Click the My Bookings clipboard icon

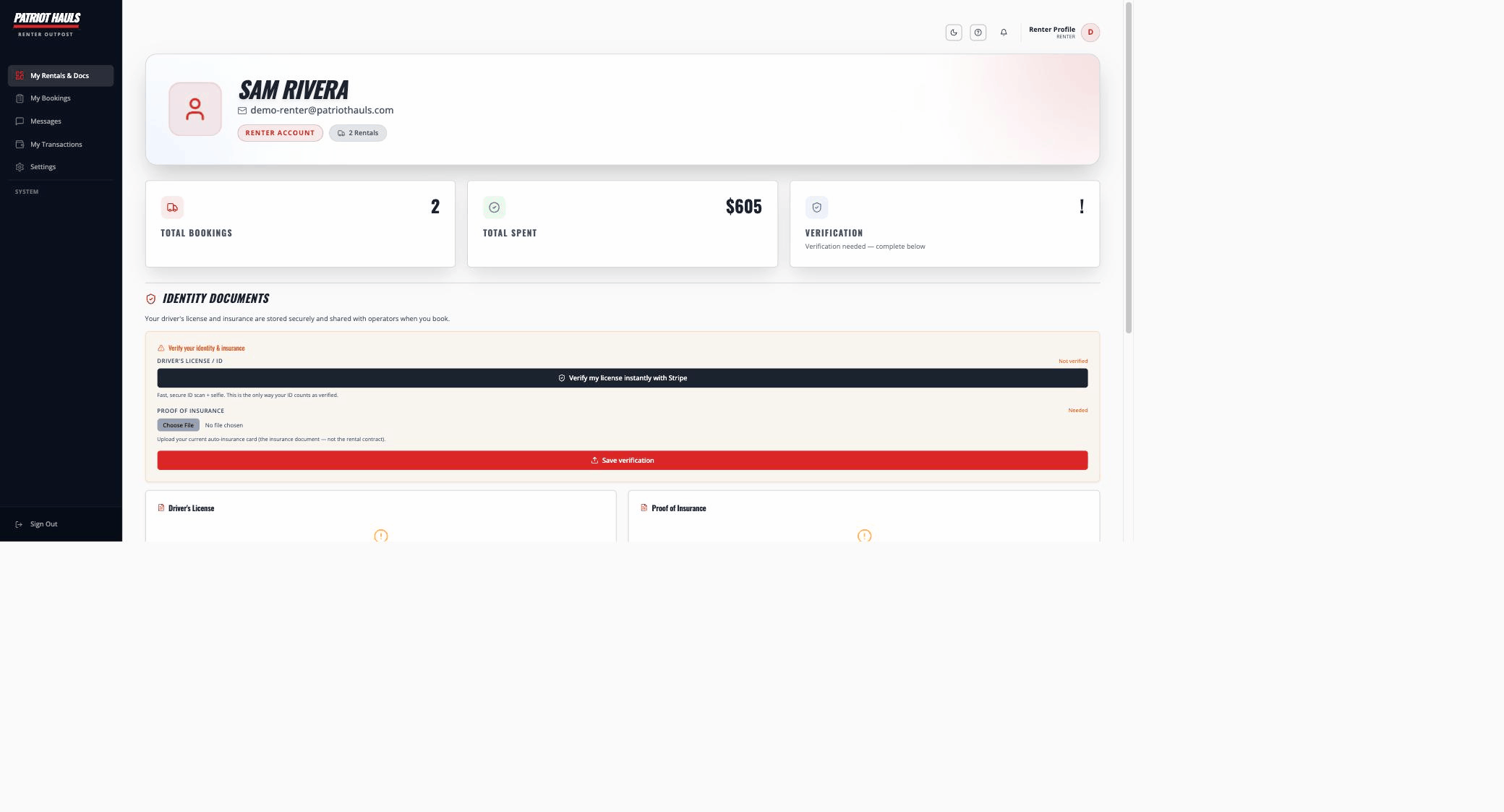(20, 98)
